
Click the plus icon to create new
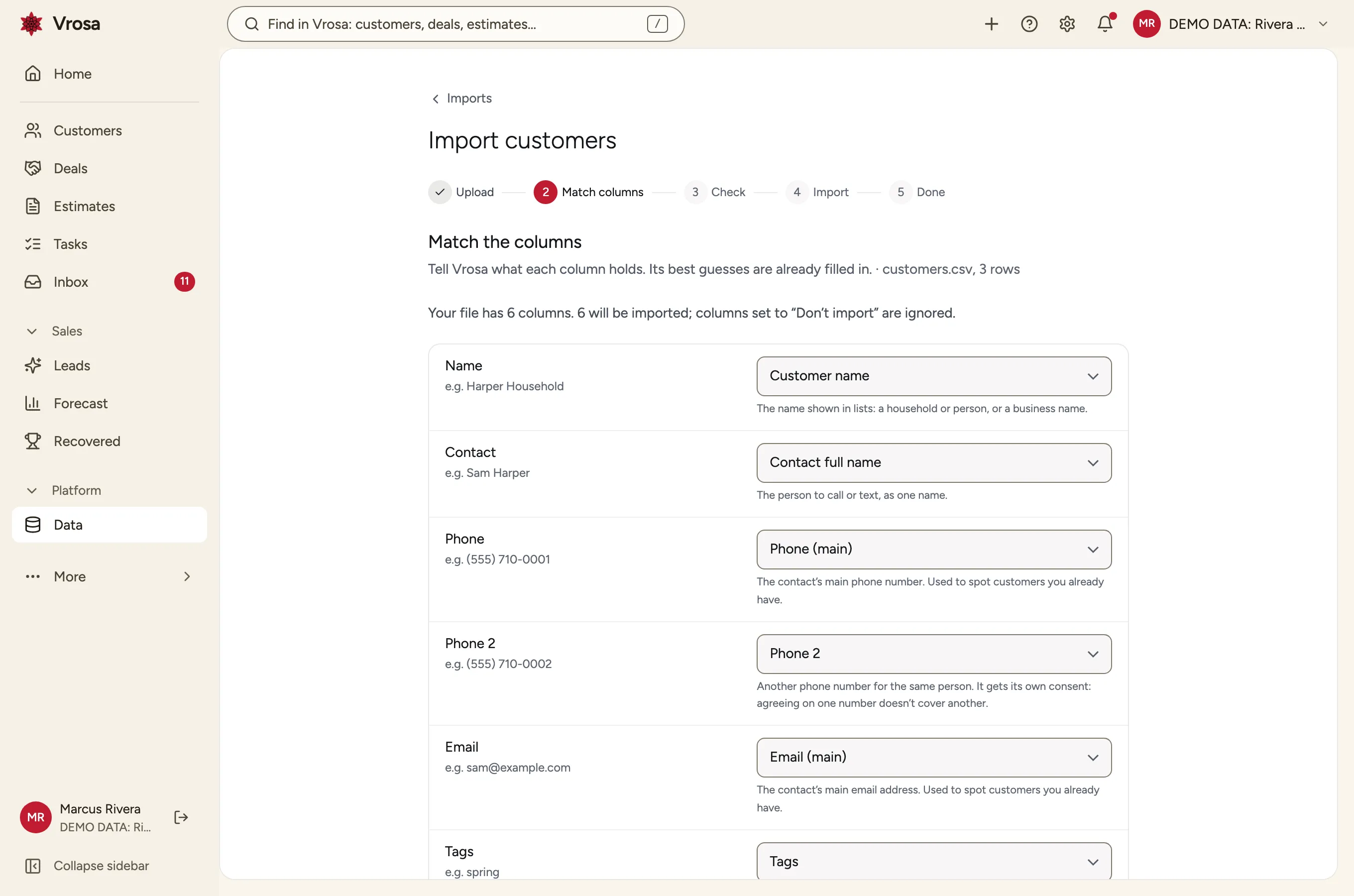(x=991, y=24)
